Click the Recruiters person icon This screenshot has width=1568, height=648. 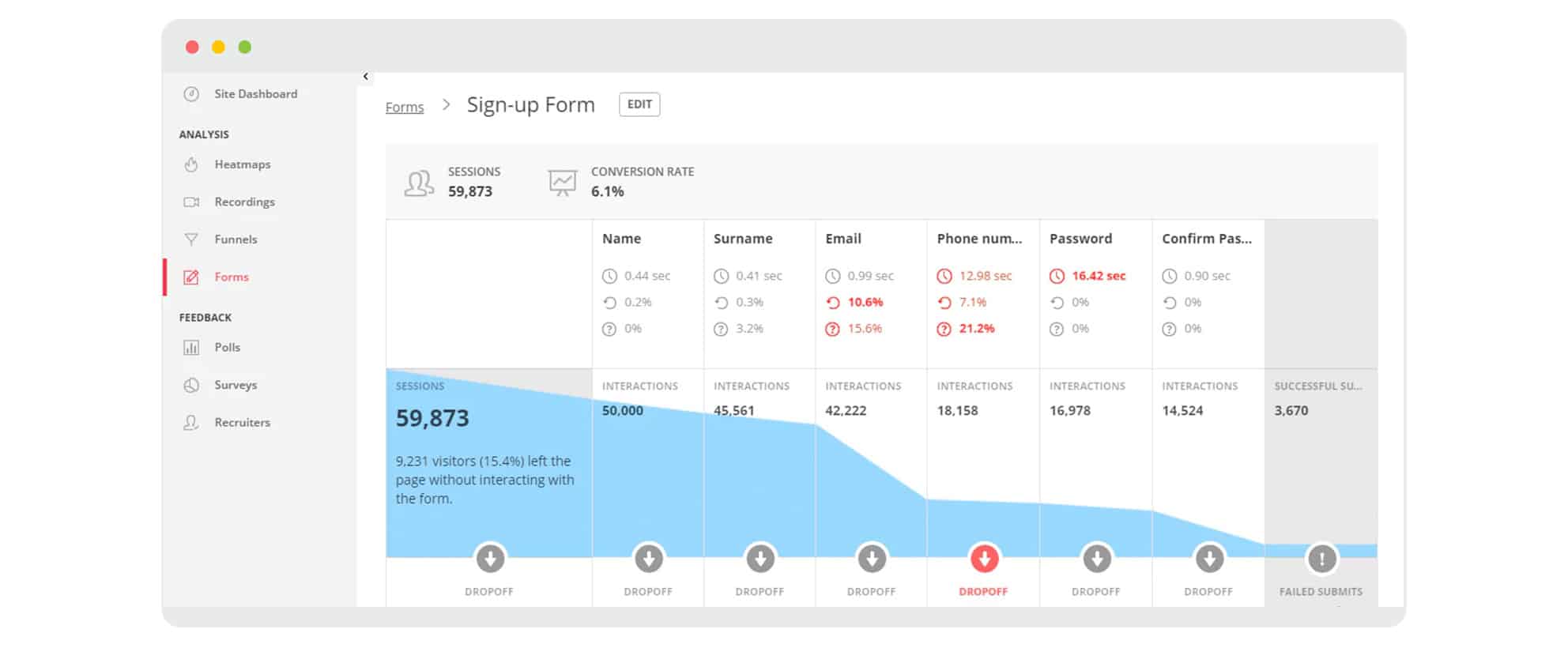[191, 423]
